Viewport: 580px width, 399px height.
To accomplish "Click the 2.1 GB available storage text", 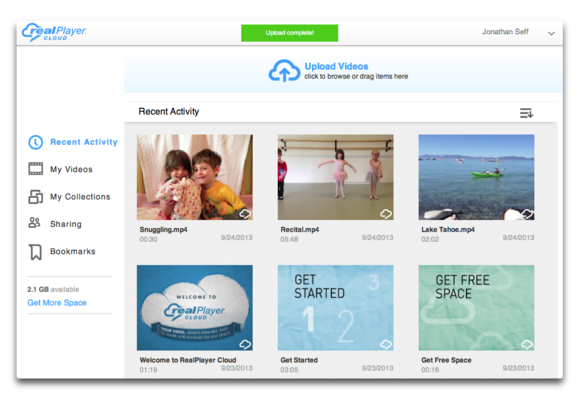I will coord(53,290).
